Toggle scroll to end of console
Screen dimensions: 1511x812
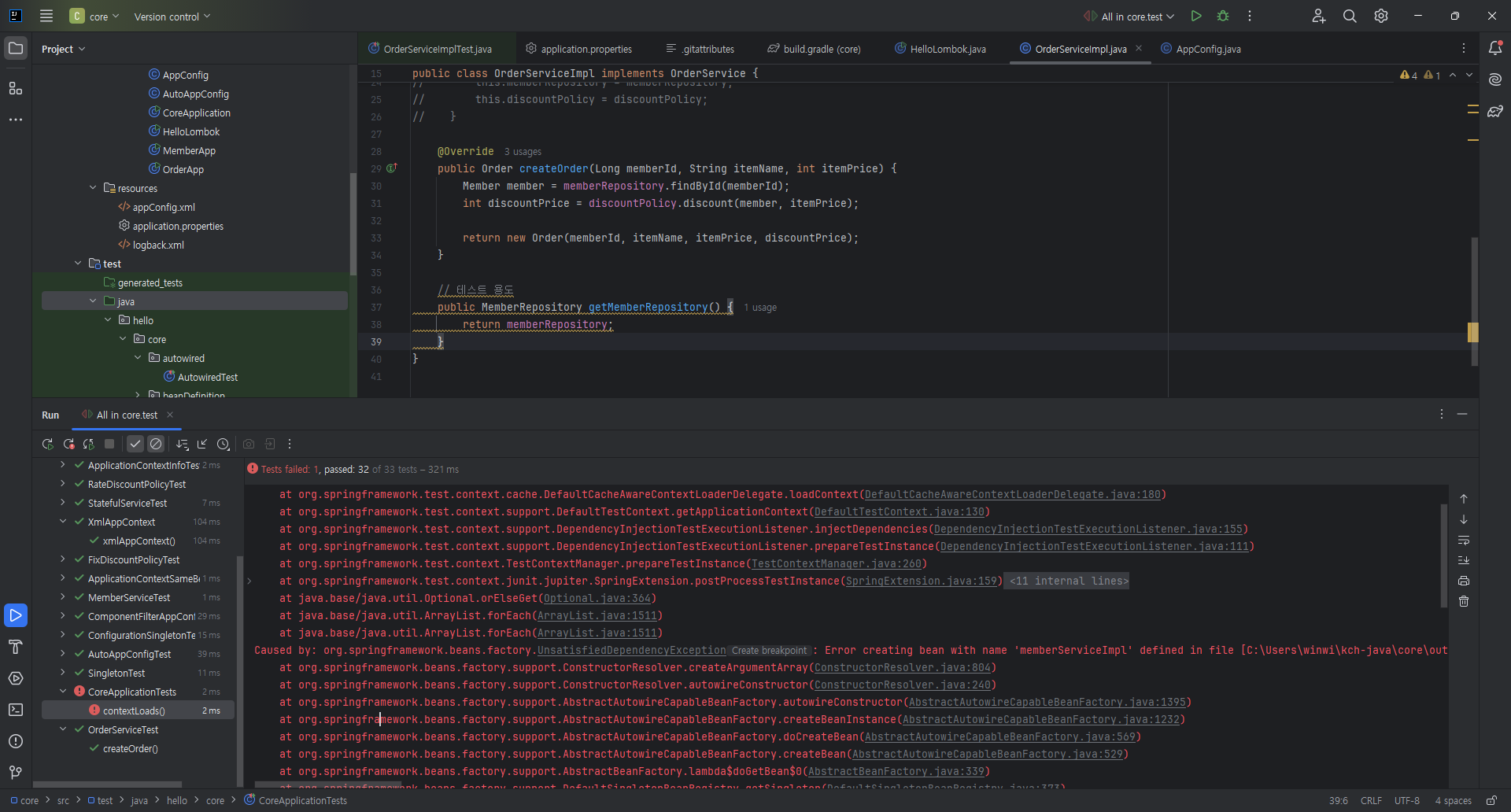tap(1464, 560)
